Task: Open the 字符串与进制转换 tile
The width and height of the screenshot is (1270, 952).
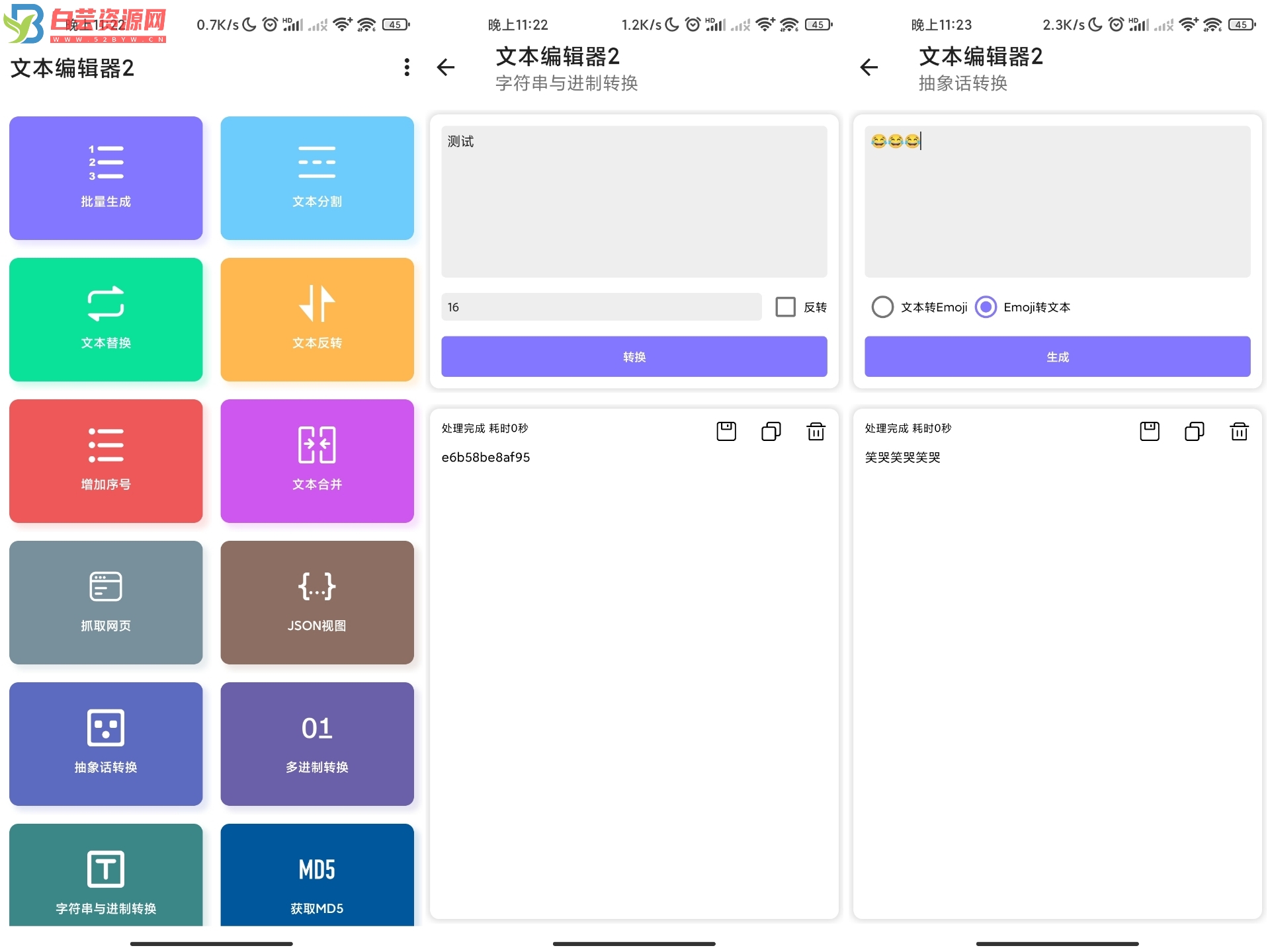Action: click(x=106, y=875)
